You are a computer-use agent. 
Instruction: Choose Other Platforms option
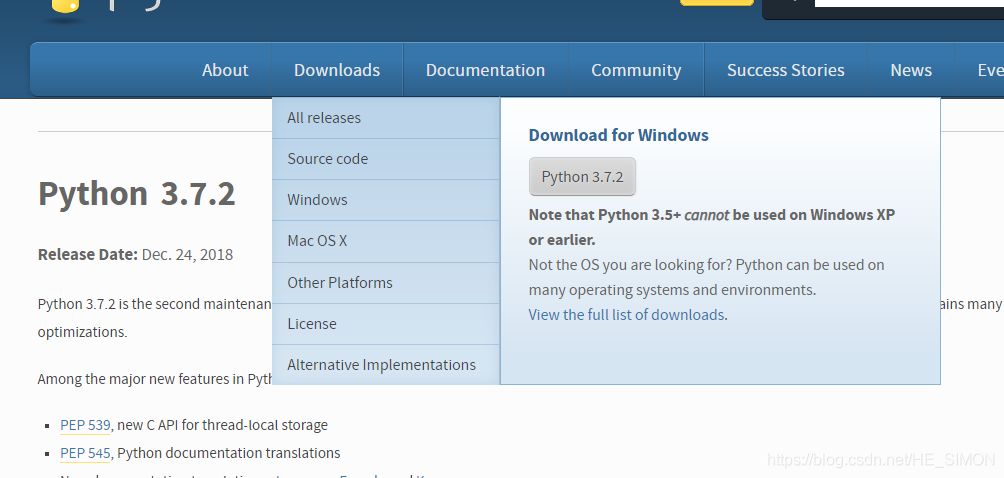[x=385, y=283]
